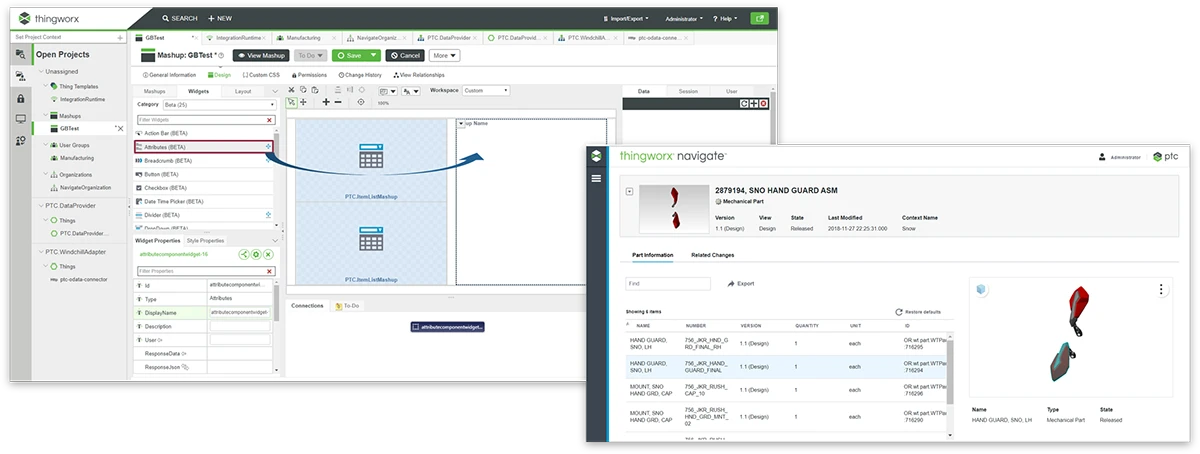Open the widget Category dropdown
This screenshot has width=1200, height=454.
(x=219, y=104)
